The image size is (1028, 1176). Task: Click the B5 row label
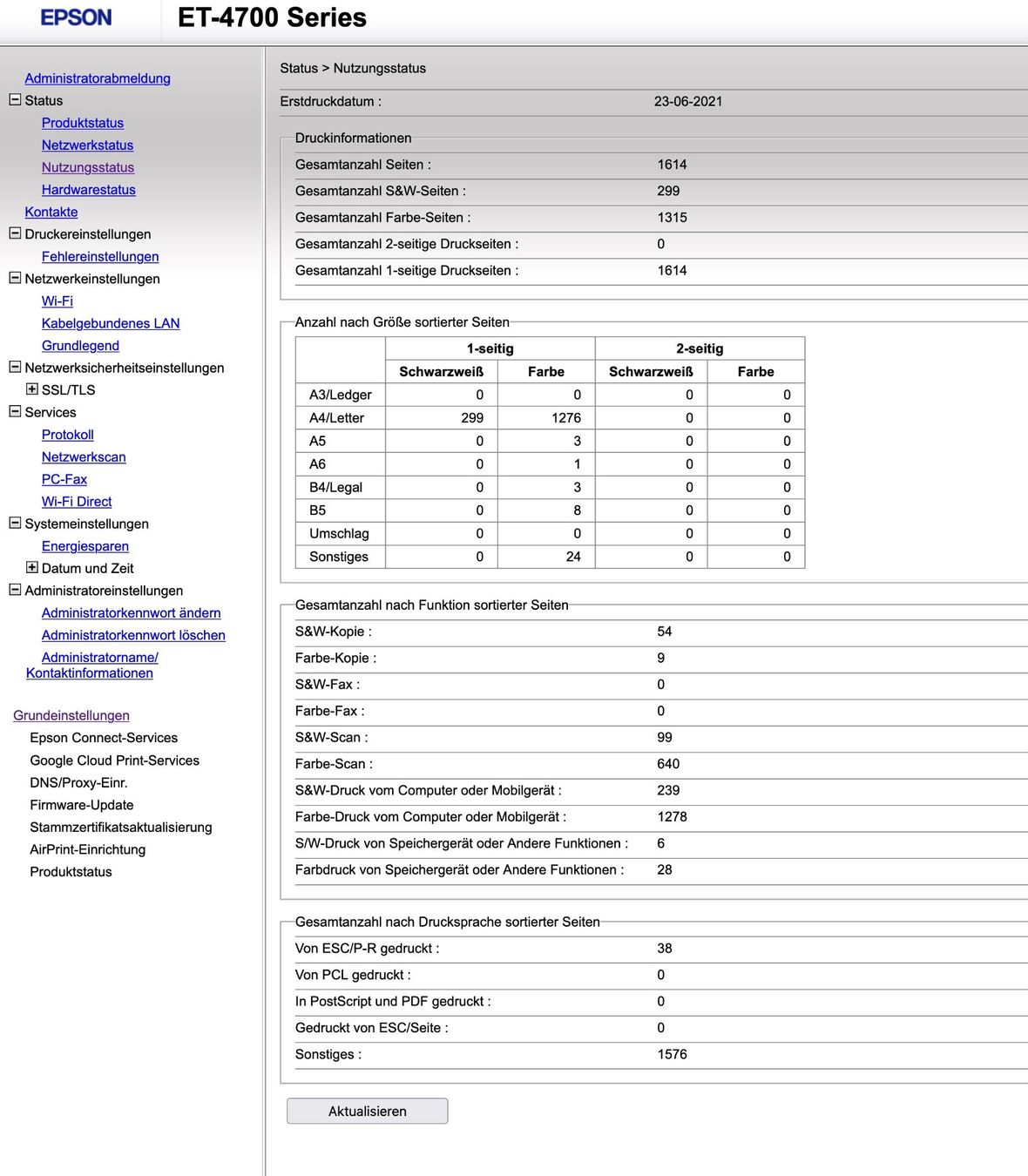(x=318, y=510)
